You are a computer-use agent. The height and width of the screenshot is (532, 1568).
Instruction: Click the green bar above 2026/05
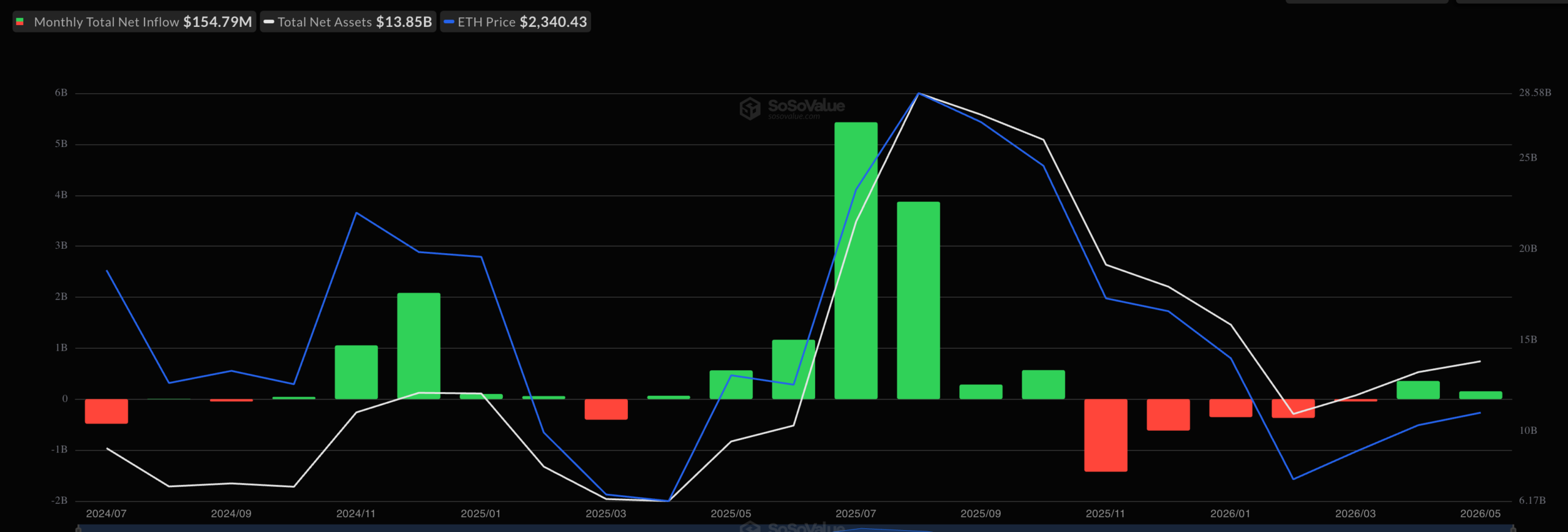click(x=1481, y=395)
